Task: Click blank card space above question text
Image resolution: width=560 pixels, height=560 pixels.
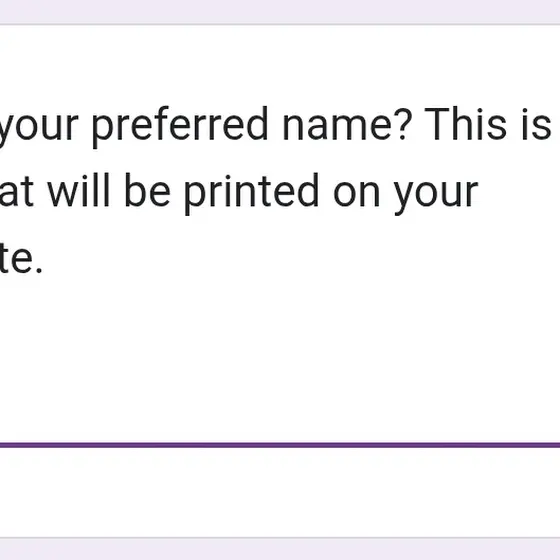Action: click(280, 64)
